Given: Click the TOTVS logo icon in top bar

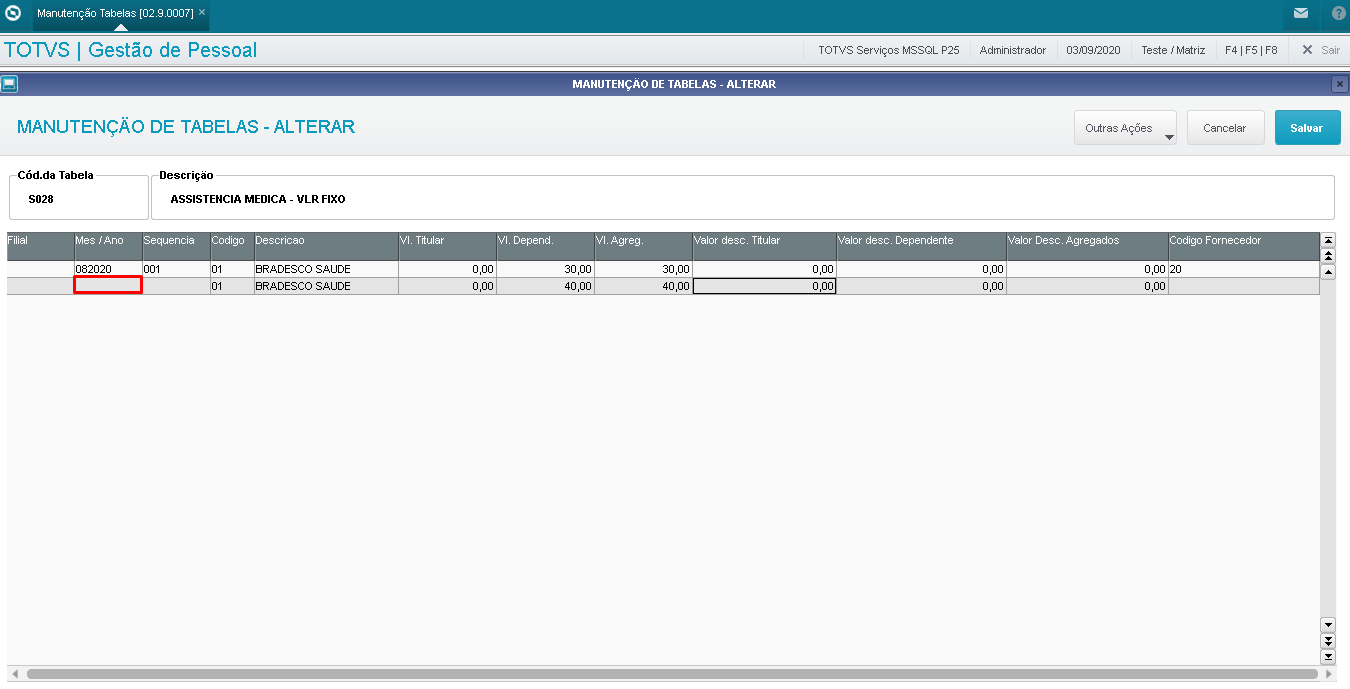Looking at the screenshot, I should coord(13,14).
